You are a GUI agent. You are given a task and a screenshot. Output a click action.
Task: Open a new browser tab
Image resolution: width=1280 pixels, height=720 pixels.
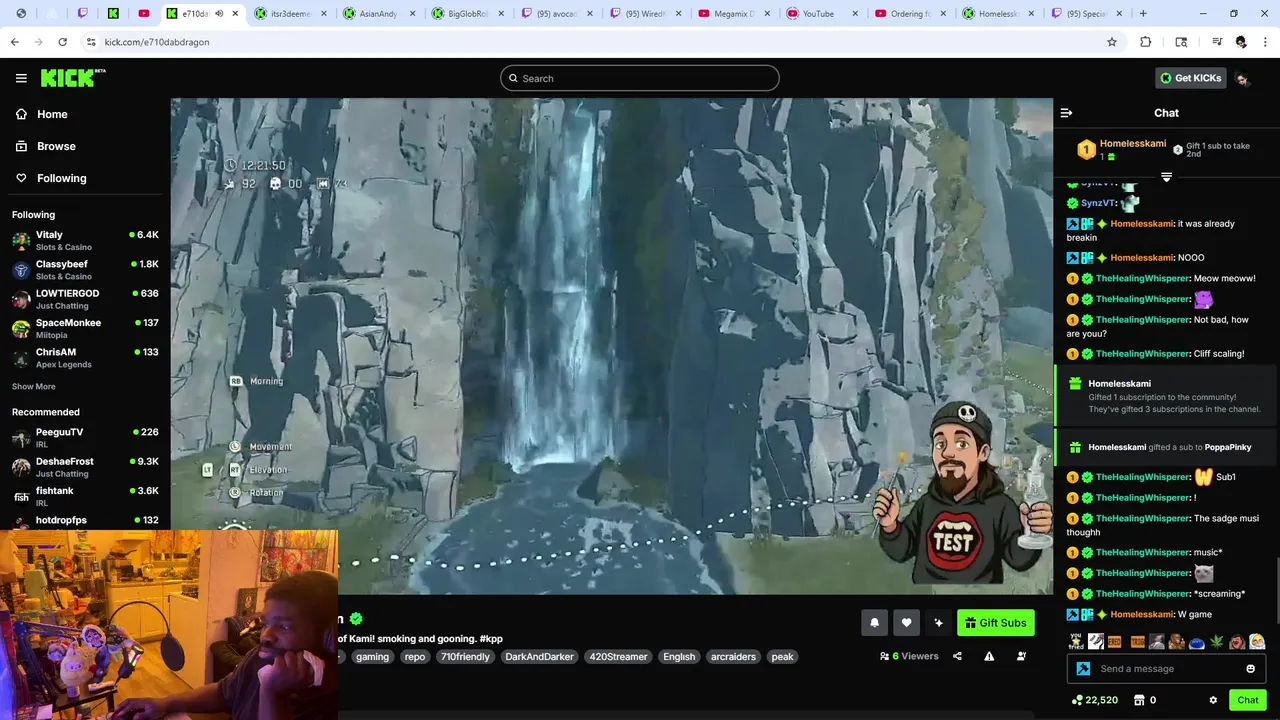coord(1143,14)
